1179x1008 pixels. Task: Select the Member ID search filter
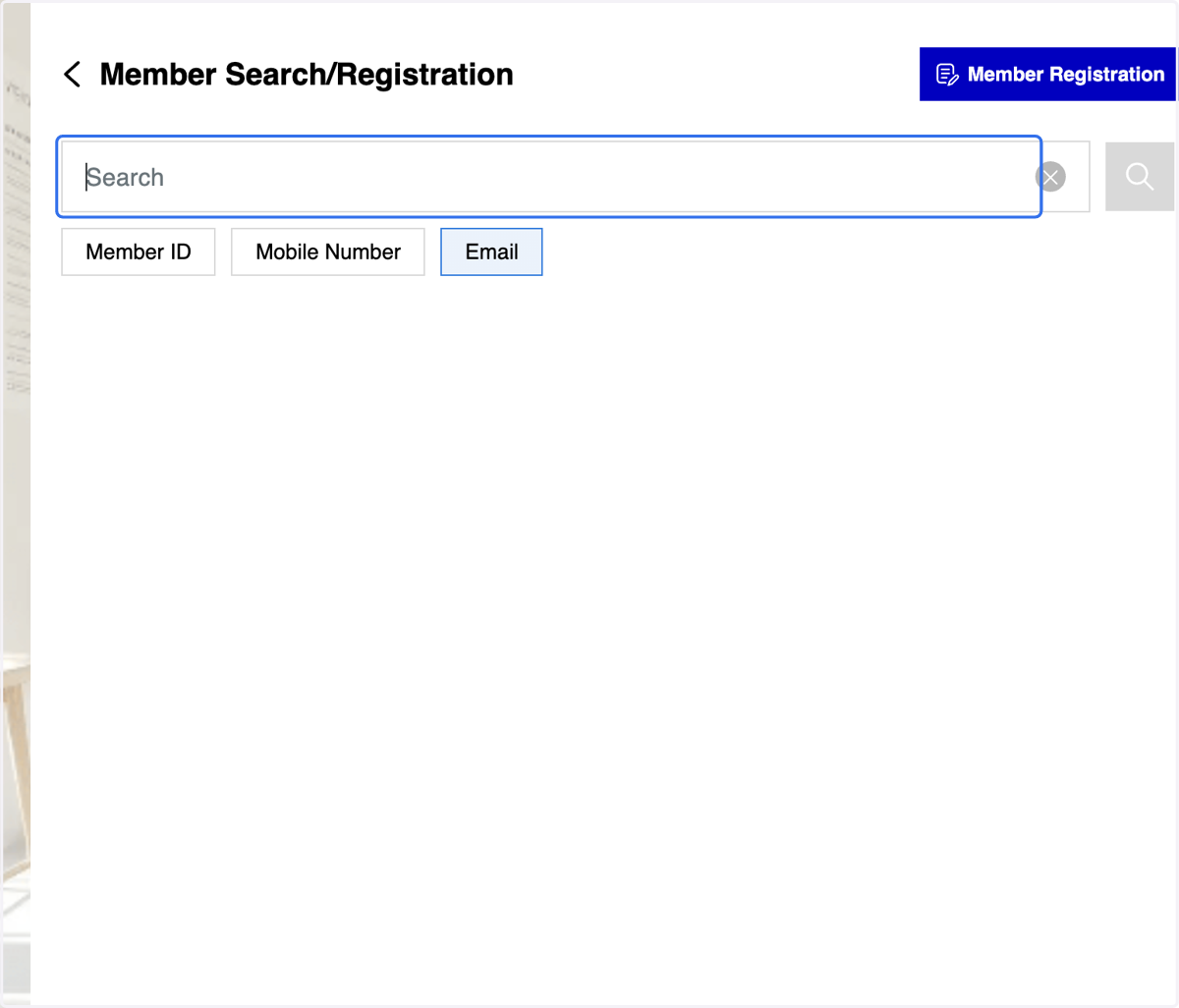tap(139, 252)
